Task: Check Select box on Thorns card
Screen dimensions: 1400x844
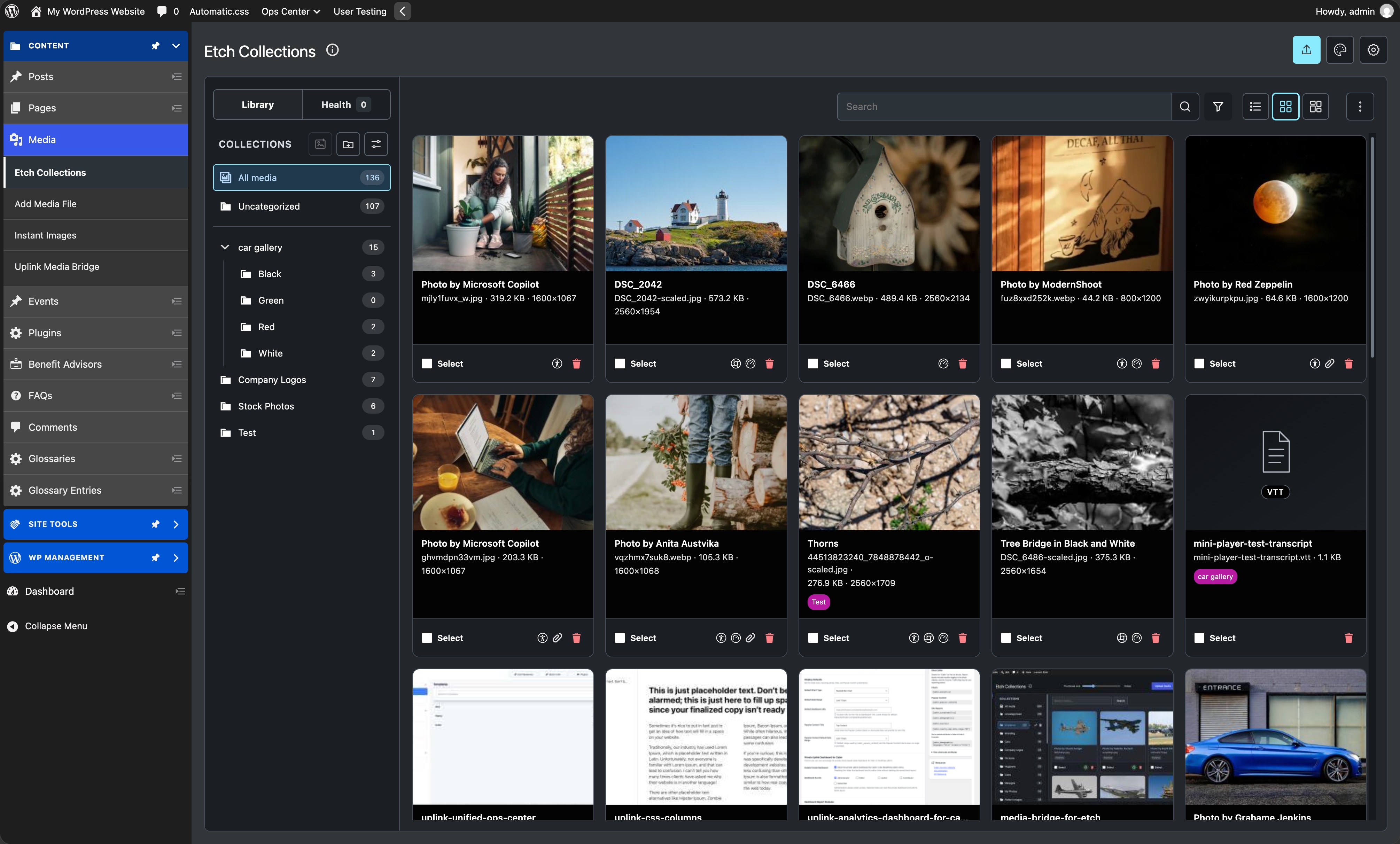Action: pyautogui.click(x=813, y=638)
